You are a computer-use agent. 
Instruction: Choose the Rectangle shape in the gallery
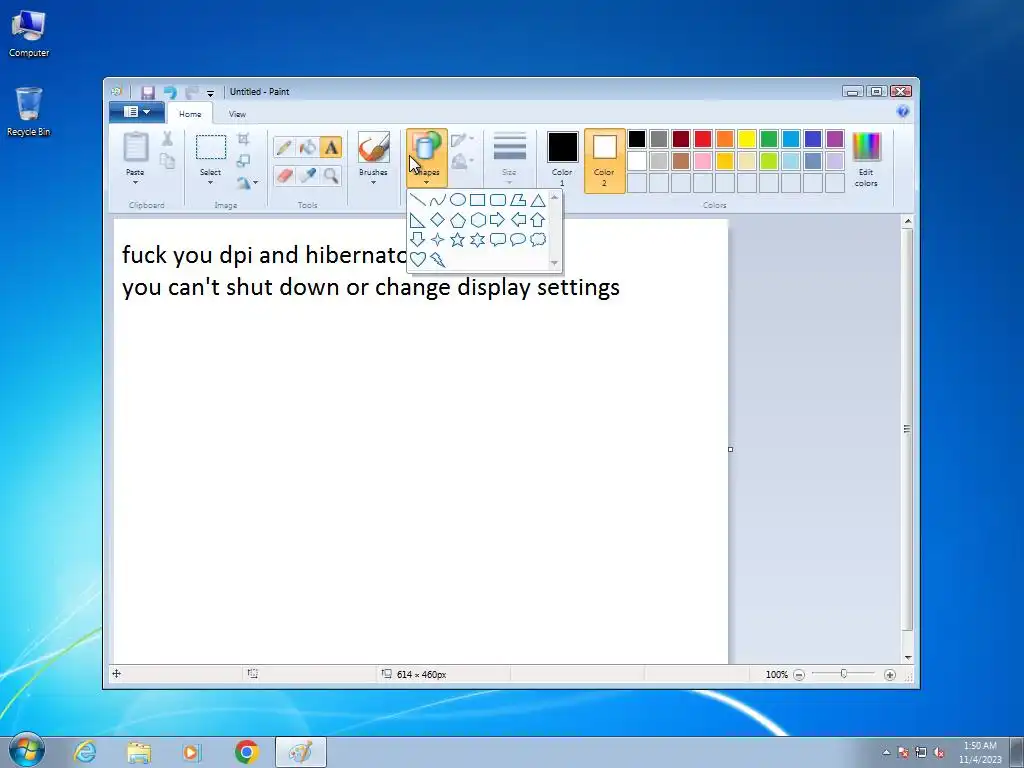[477, 200]
